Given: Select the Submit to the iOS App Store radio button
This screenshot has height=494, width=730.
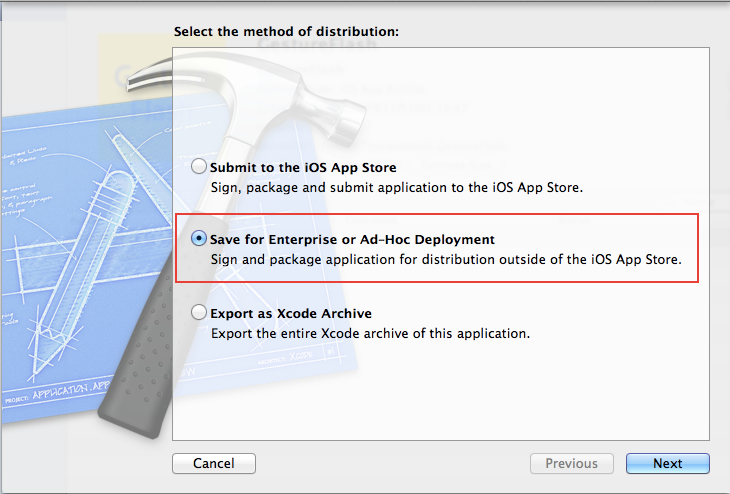Looking at the screenshot, I should coord(199,167).
